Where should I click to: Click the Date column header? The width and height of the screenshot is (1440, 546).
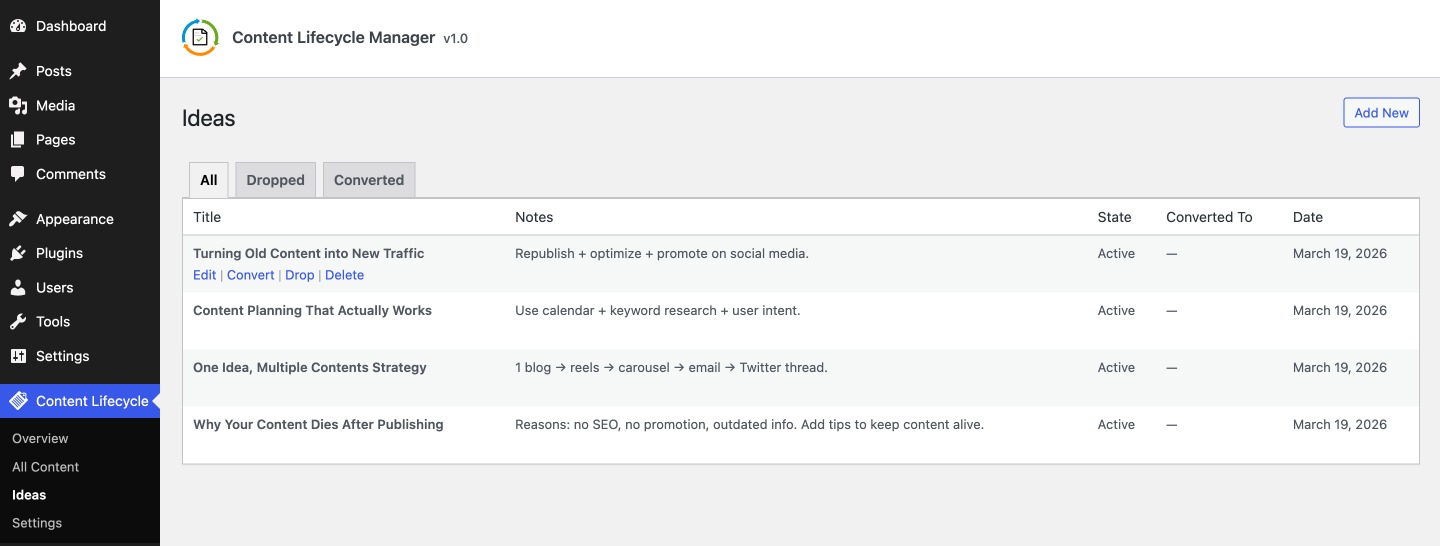pos(1308,217)
